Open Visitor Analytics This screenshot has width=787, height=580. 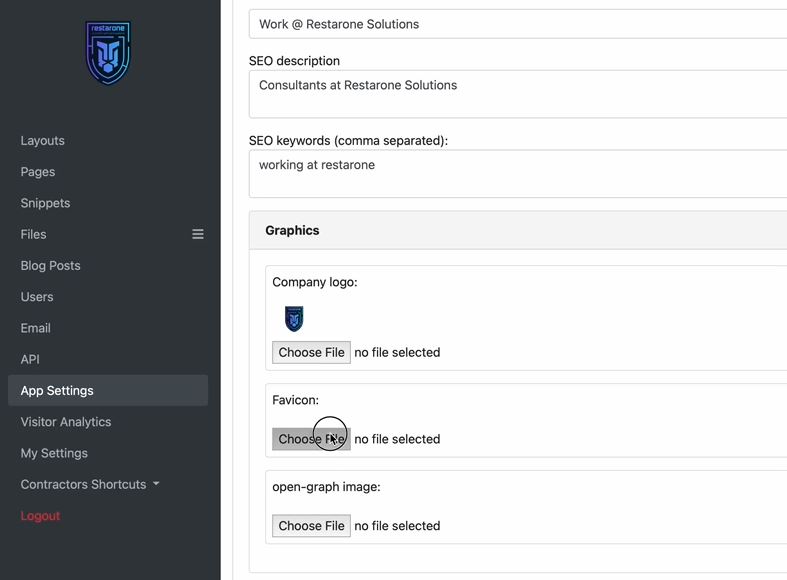[x=66, y=422]
